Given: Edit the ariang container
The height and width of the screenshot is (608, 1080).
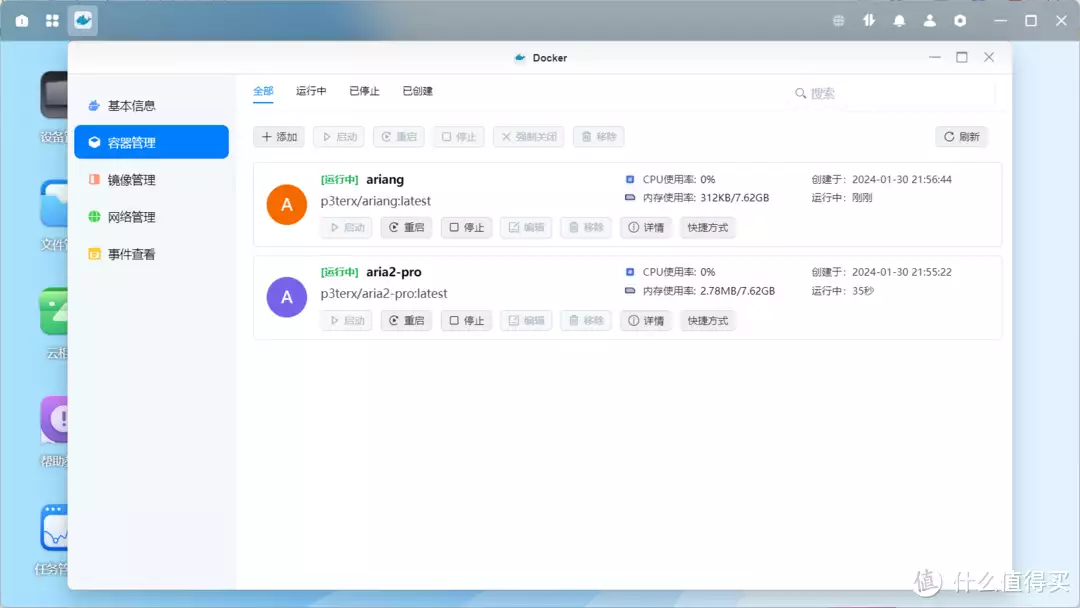Looking at the screenshot, I should point(526,227).
